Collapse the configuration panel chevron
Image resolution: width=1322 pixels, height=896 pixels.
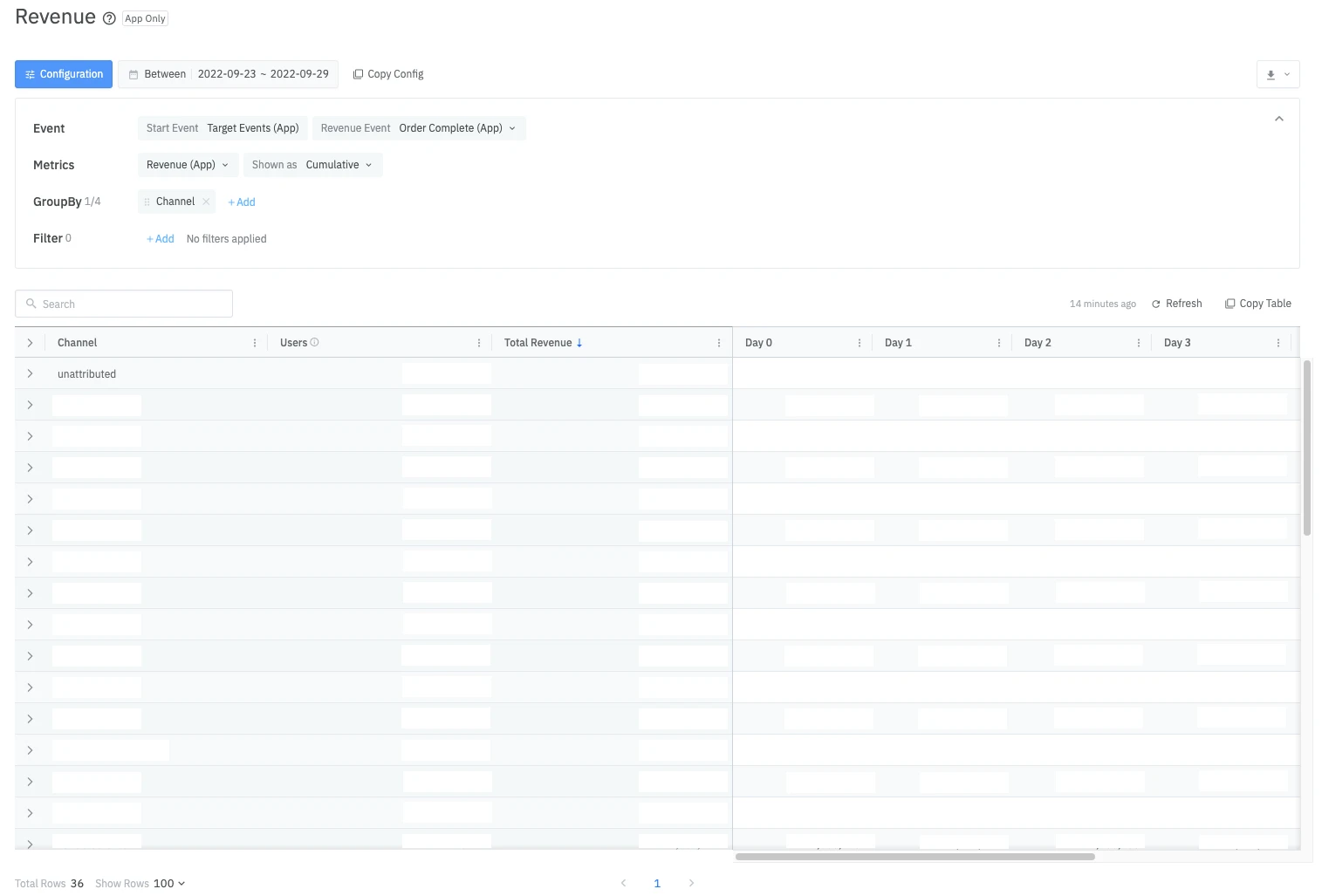1278,119
